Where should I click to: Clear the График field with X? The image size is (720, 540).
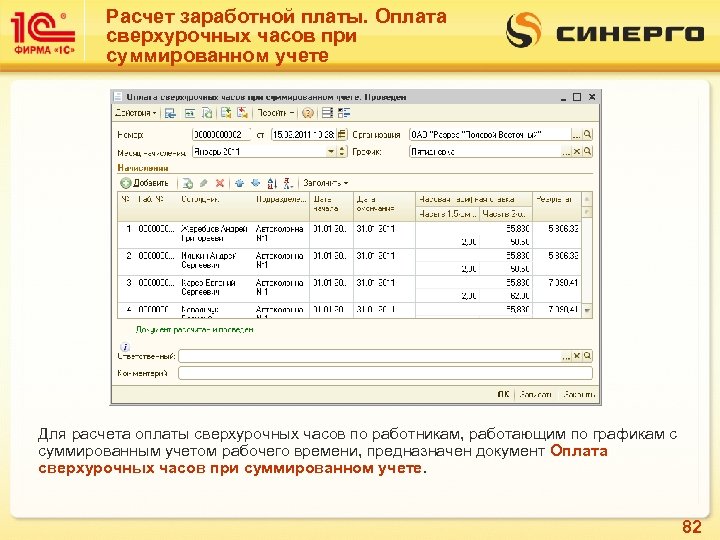pyautogui.click(x=577, y=152)
